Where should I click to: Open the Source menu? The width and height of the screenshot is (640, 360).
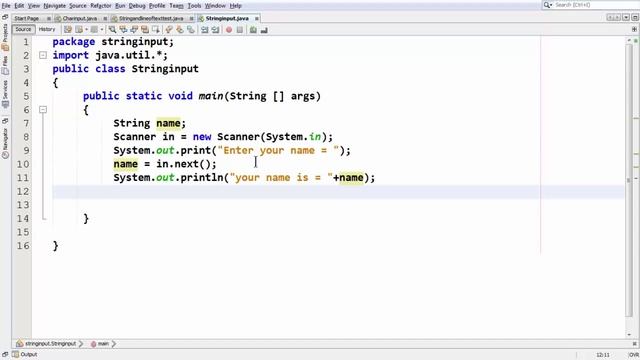(x=78, y=6)
